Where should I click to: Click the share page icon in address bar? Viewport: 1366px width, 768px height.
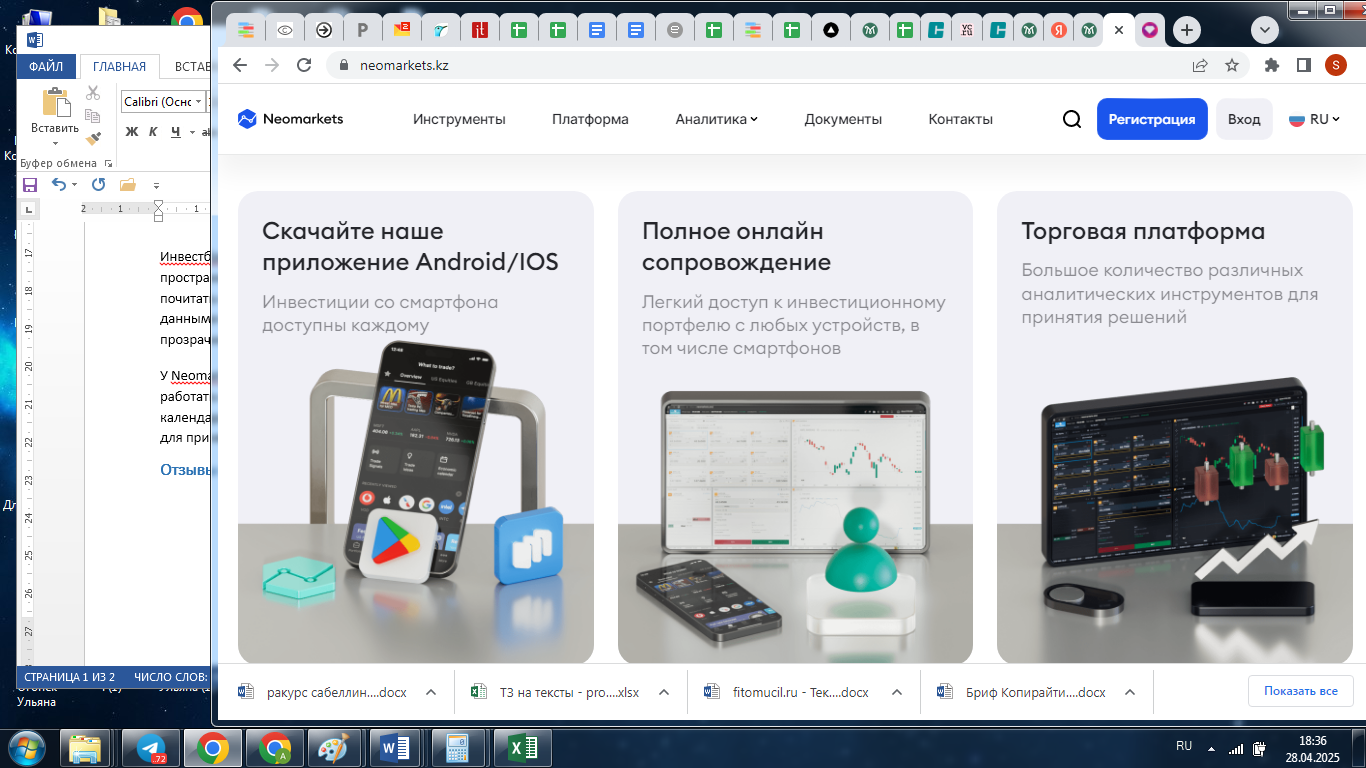tap(1199, 65)
